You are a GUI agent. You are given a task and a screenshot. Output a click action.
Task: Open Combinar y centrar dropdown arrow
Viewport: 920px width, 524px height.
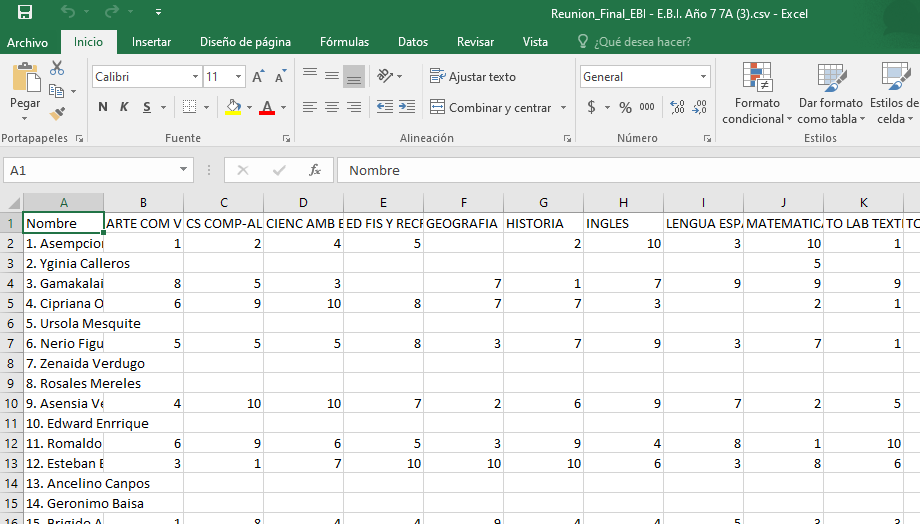point(563,107)
